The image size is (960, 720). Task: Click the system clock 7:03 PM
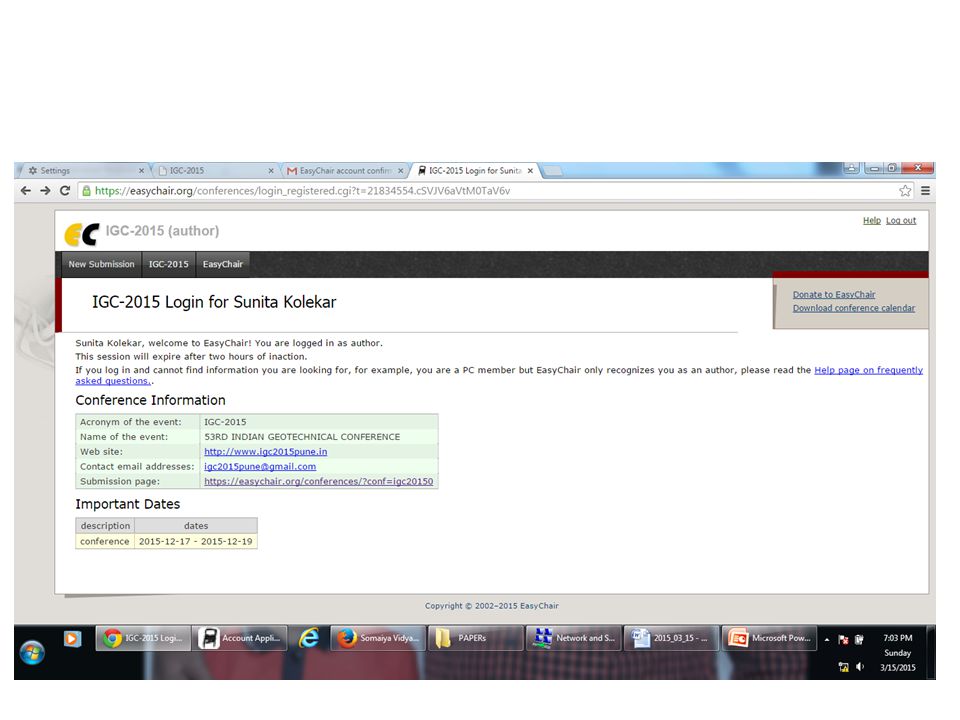(x=898, y=638)
